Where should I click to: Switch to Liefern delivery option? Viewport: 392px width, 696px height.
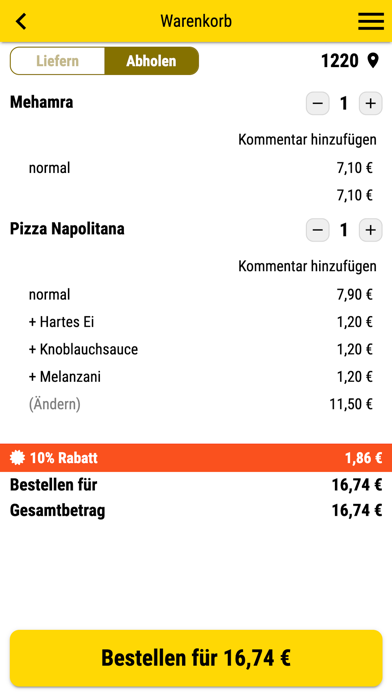coord(58,61)
